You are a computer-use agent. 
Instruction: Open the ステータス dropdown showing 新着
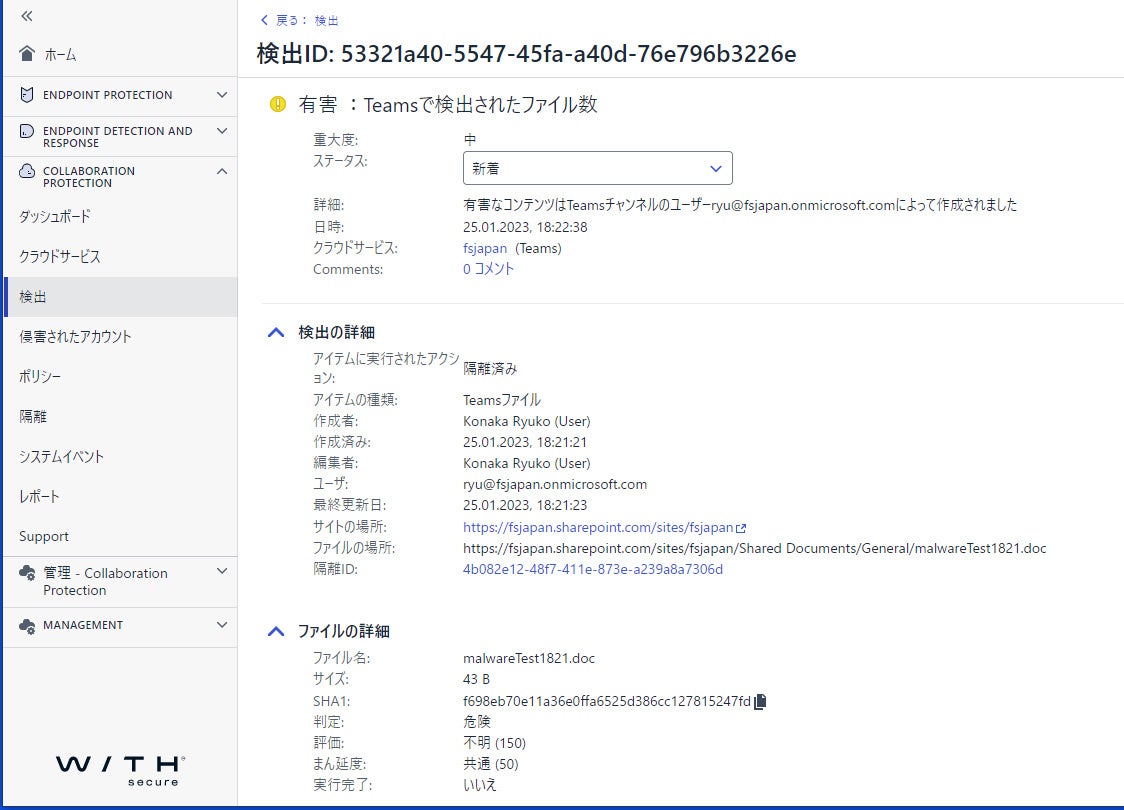point(598,168)
